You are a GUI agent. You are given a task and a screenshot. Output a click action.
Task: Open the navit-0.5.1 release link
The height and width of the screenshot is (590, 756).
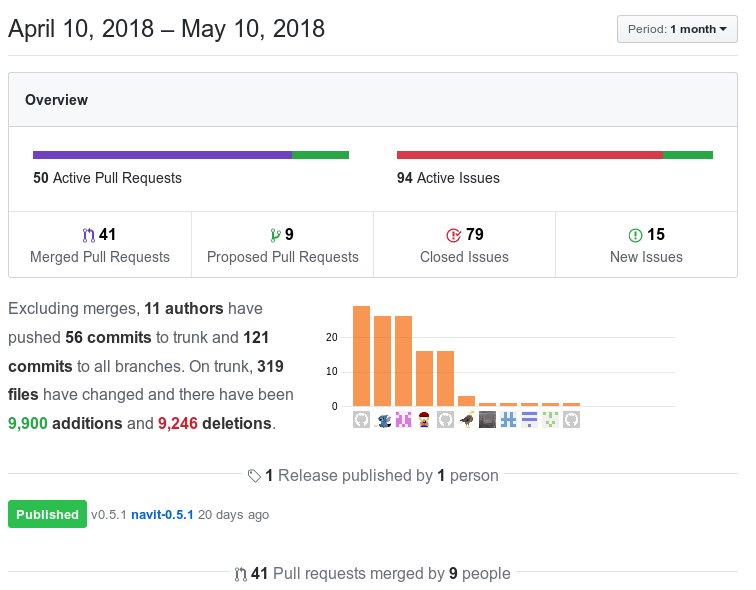tap(162, 515)
